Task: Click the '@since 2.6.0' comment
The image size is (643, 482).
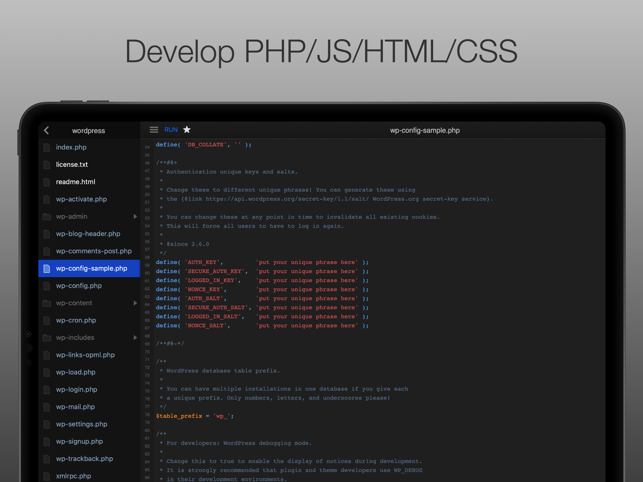Action: tap(188, 244)
